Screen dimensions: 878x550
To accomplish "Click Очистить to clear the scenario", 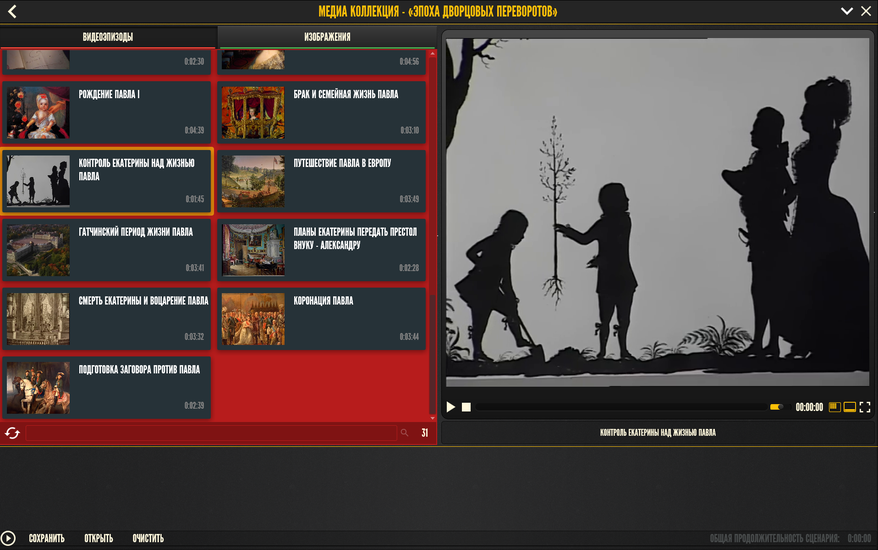I will pyautogui.click(x=148, y=538).
